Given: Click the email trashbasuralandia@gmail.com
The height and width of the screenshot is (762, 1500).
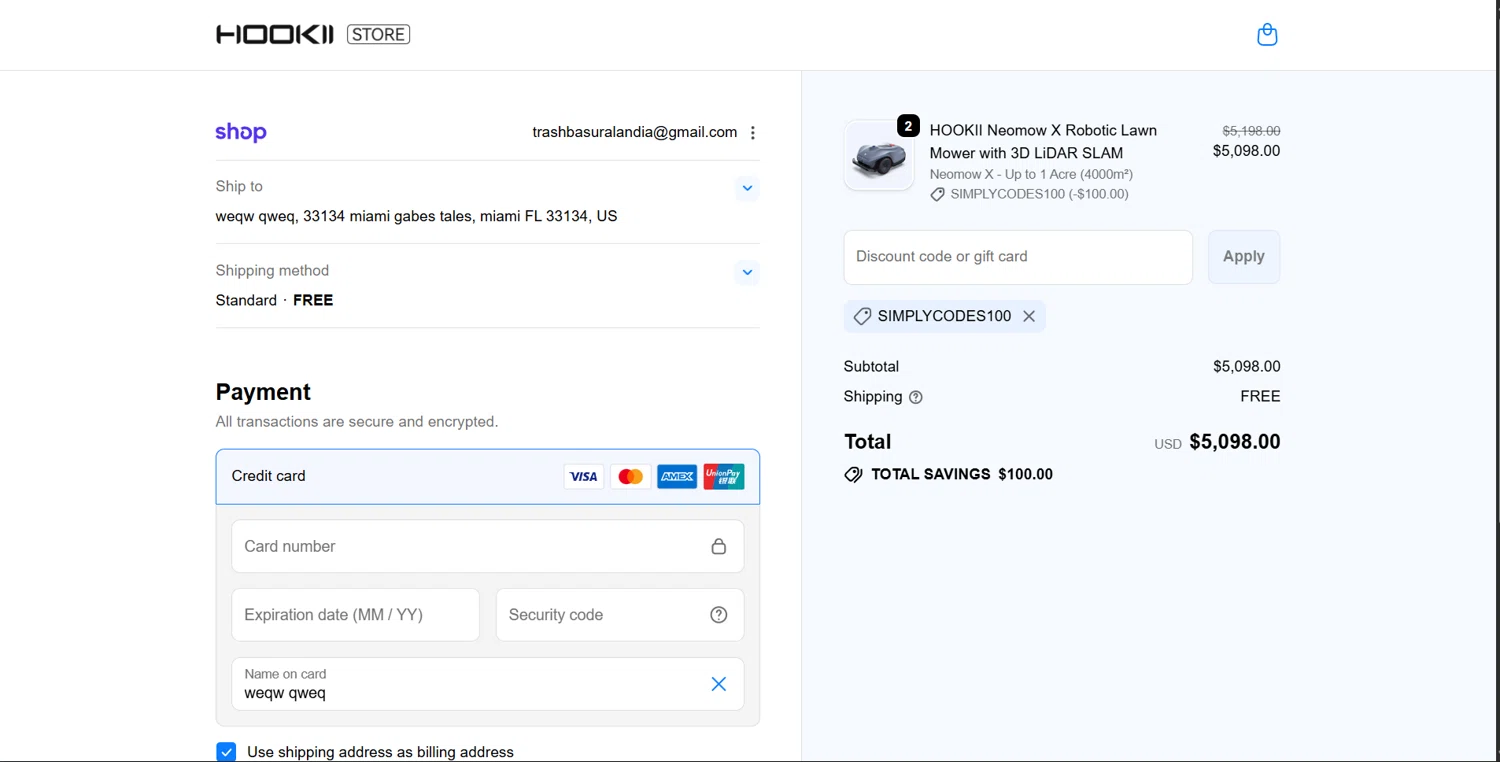Looking at the screenshot, I should click(x=635, y=132).
